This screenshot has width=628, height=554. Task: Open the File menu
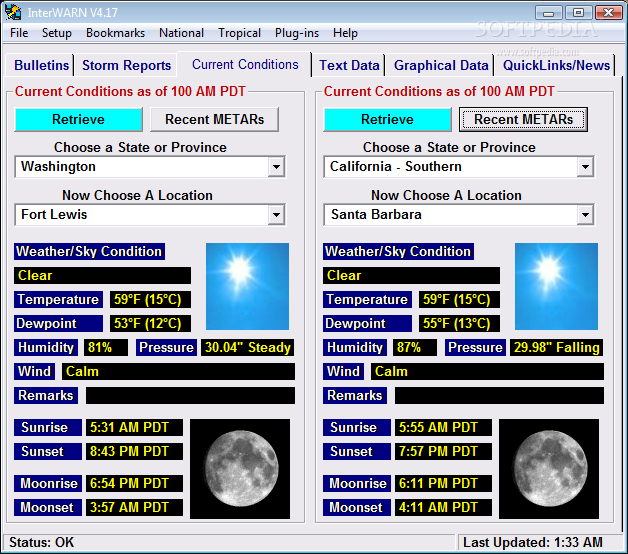(x=19, y=33)
